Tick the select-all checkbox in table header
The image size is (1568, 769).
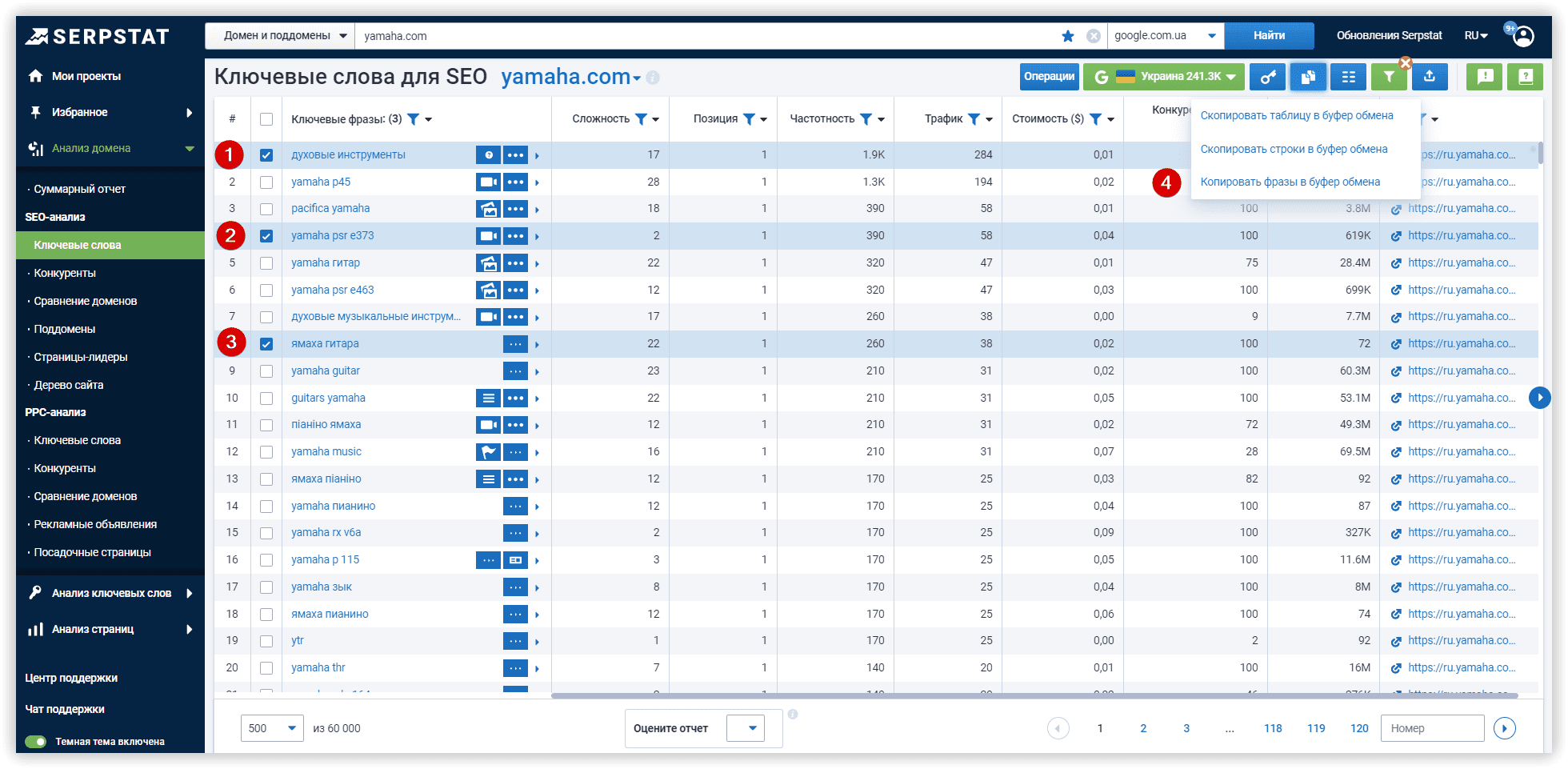(x=266, y=119)
